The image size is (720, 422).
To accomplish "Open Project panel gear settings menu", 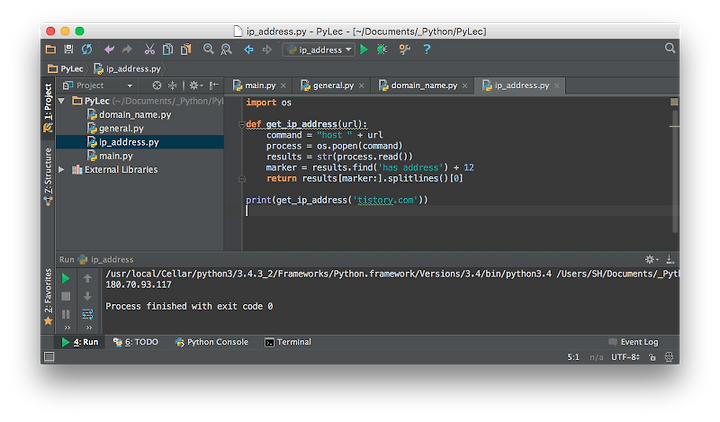I will pos(196,85).
